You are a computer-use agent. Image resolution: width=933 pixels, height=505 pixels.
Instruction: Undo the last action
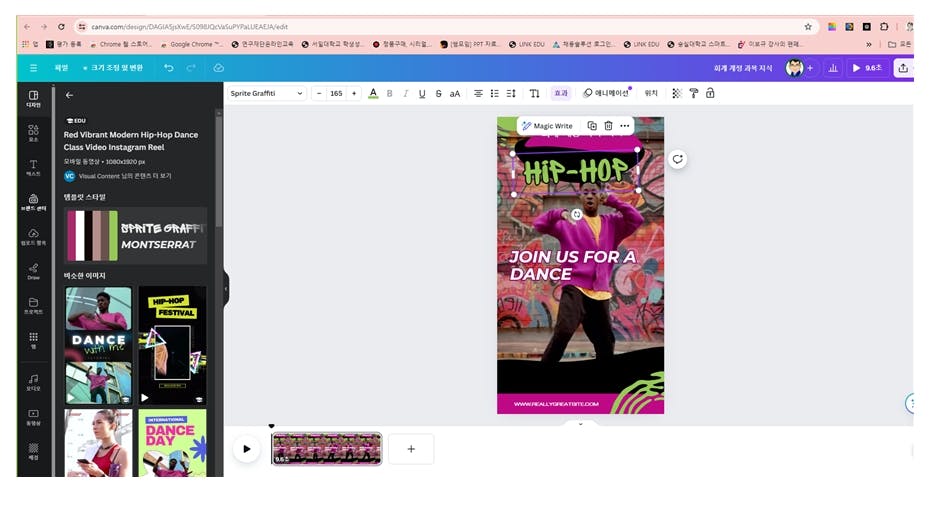click(x=169, y=68)
